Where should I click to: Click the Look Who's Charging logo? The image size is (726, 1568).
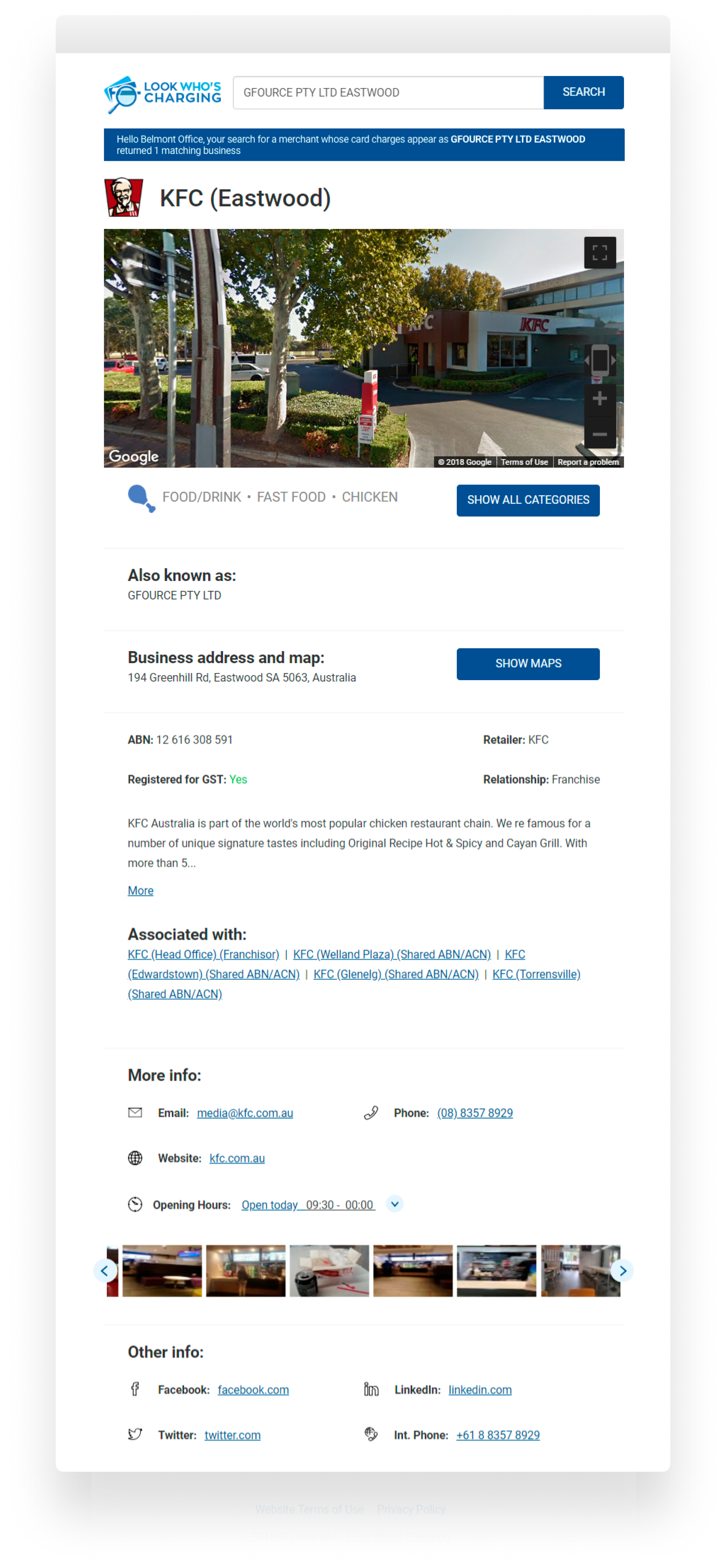pyautogui.click(x=162, y=94)
